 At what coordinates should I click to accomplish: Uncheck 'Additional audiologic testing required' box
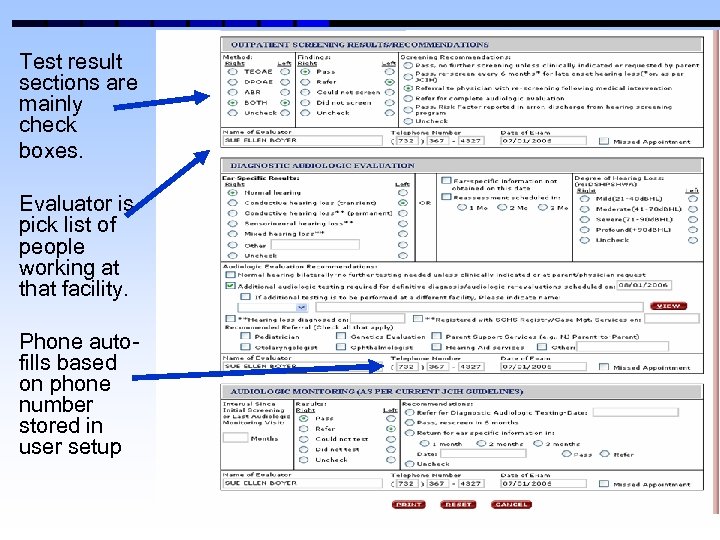pyautogui.click(x=230, y=286)
